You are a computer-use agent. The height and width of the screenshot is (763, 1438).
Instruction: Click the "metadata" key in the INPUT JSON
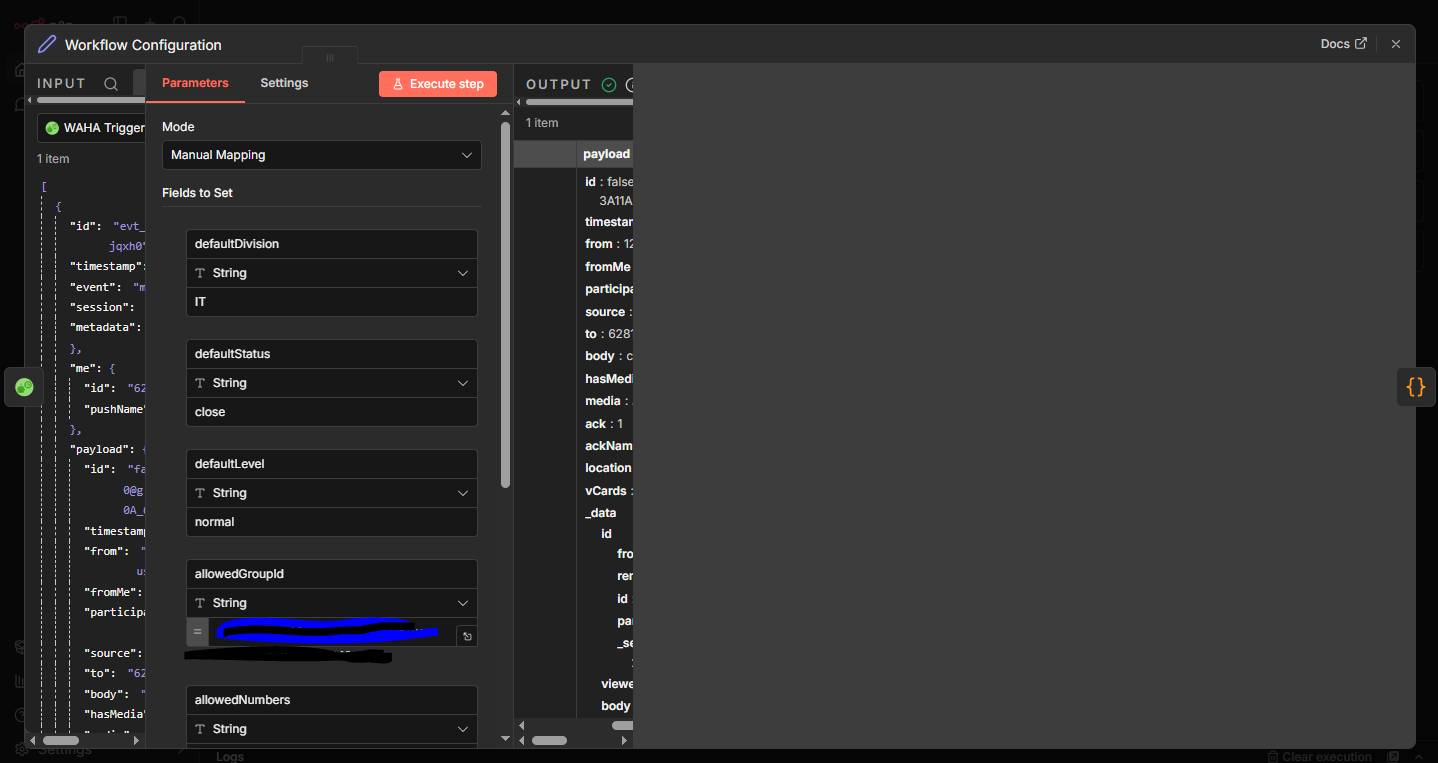coord(101,327)
